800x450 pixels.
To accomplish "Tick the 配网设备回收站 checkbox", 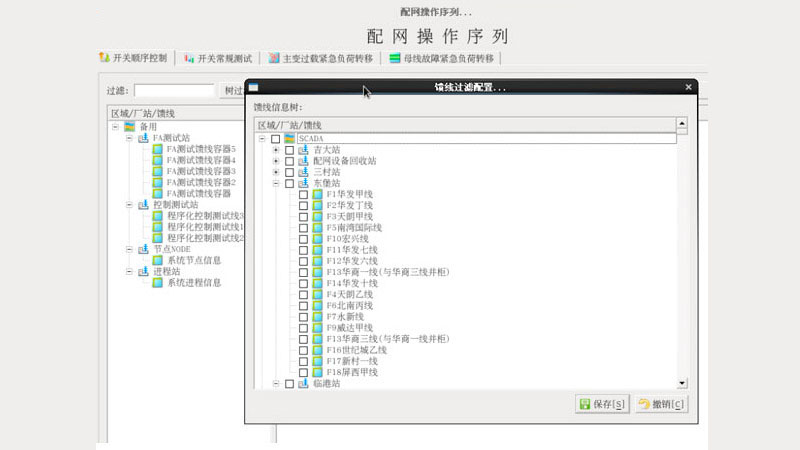I will click(290, 160).
